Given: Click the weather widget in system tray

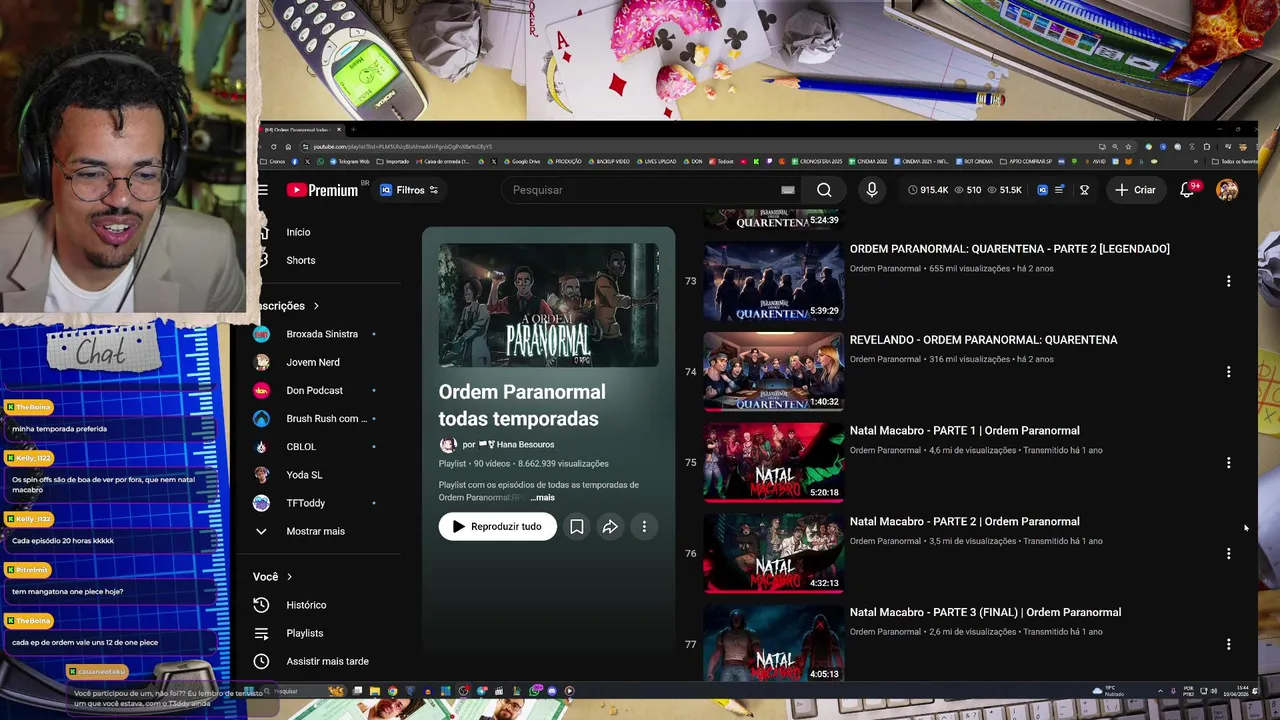Looking at the screenshot, I should tap(1110, 691).
